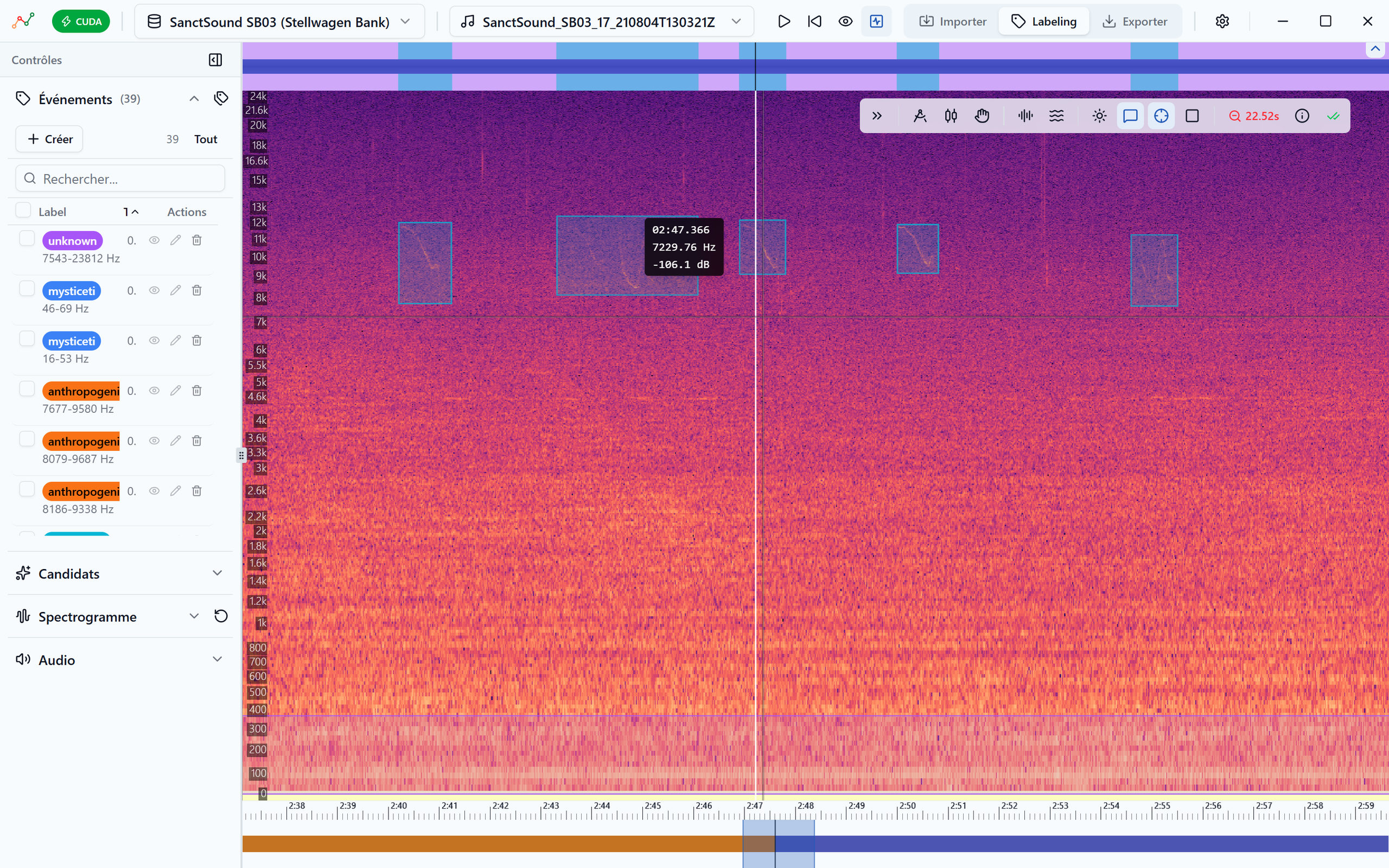Toggle the eye view icon in top bar
1389x868 pixels.
pyautogui.click(x=845, y=21)
